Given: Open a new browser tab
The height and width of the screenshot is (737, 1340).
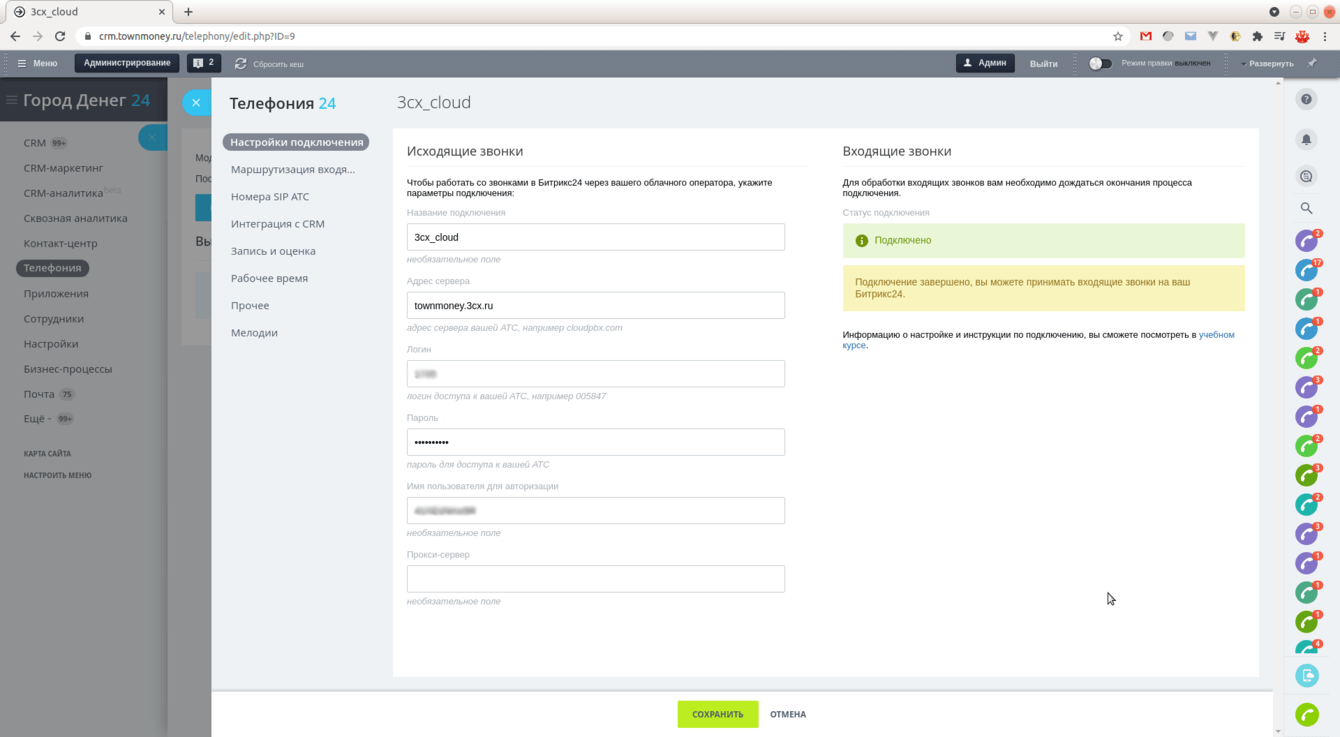Looking at the screenshot, I should pyautogui.click(x=188, y=12).
